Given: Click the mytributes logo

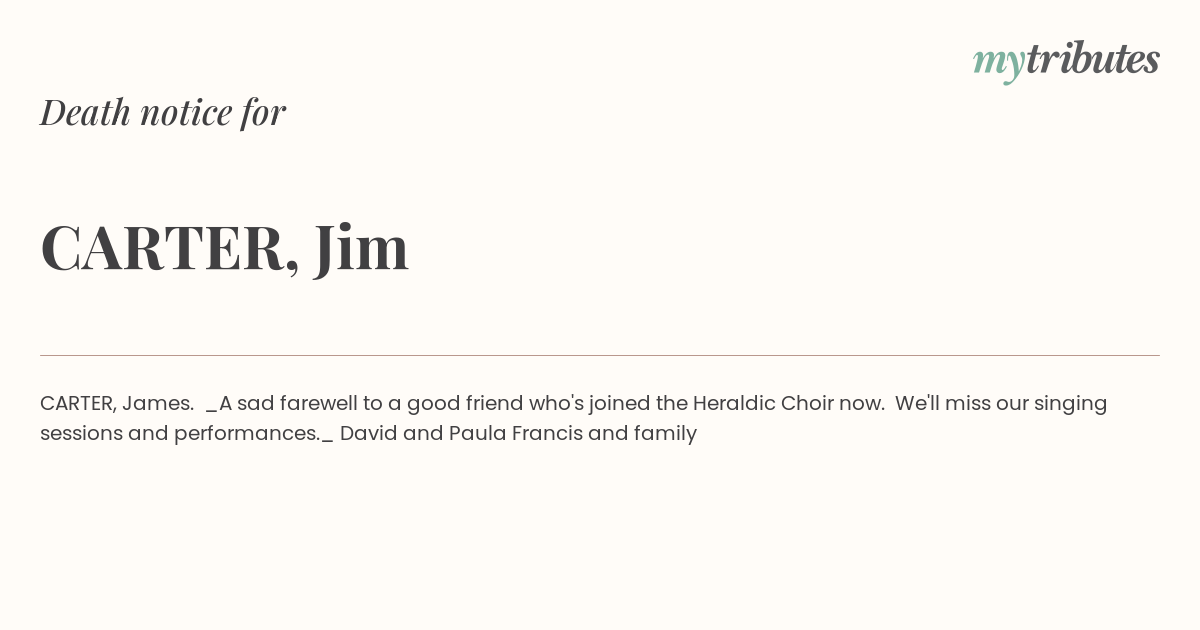Looking at the screenshot, I should tap(1066, 61).
